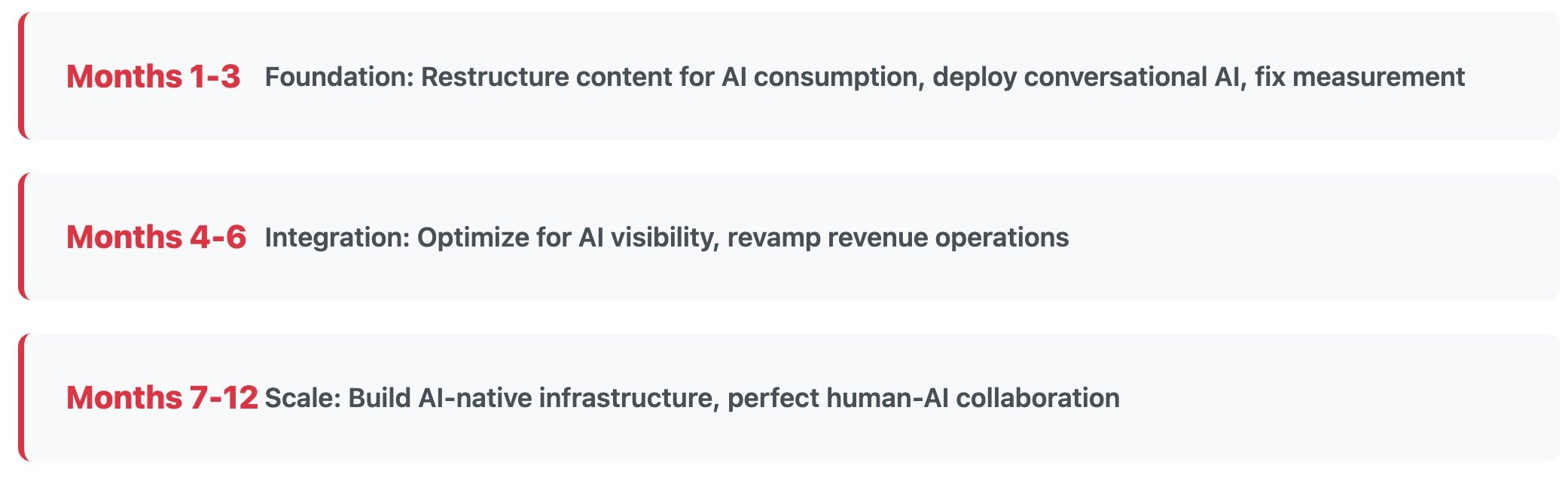This screenshot has width=1568, height=484.
Task: Click the Months 4-6 heading
Action: [156, 237]
